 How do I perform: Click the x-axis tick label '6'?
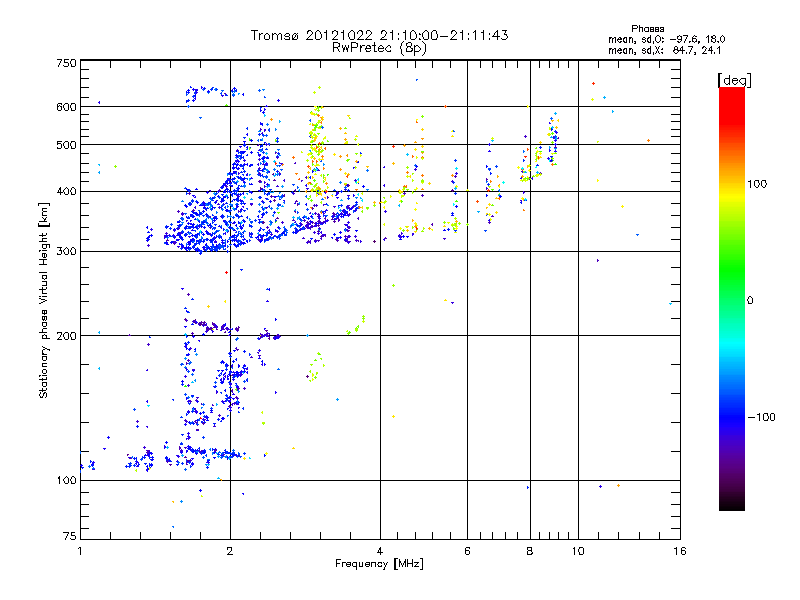click(467, 551)
